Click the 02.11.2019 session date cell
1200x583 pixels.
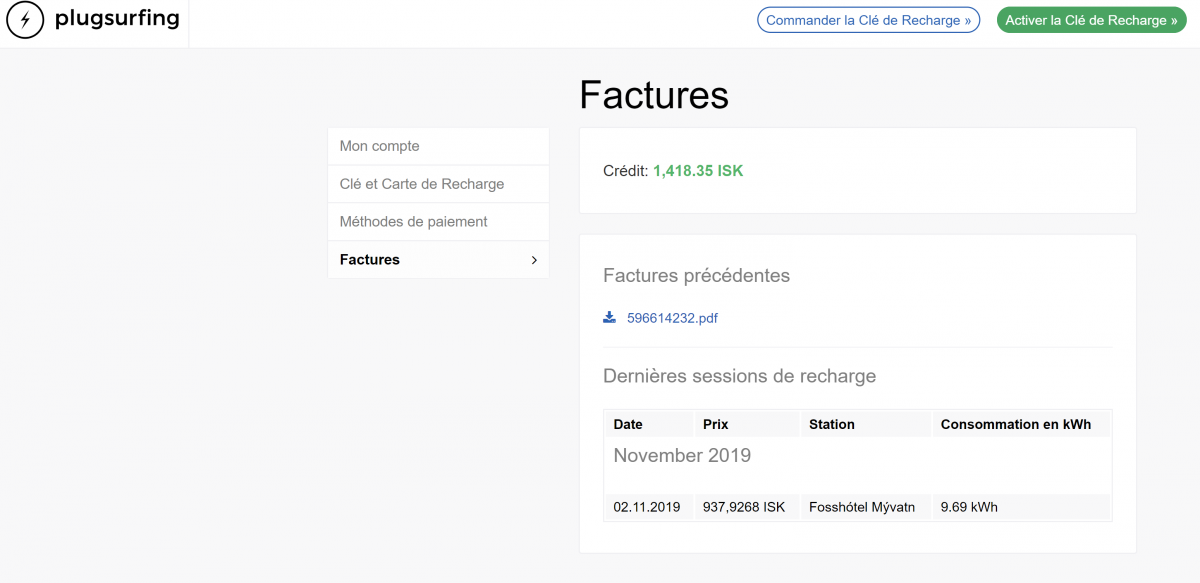[x=647, y=507]
